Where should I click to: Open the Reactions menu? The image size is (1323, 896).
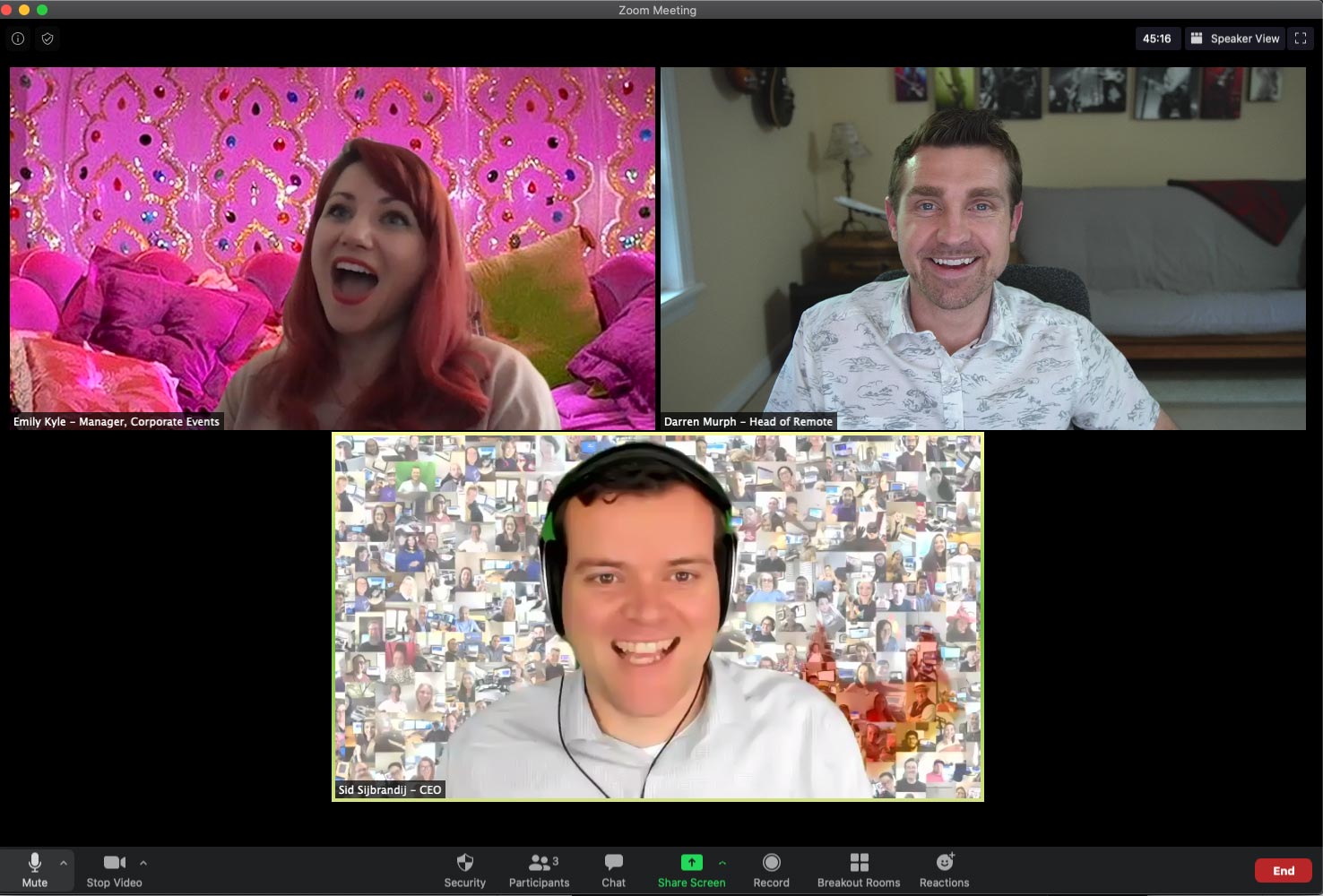click(x=944, y=869)
